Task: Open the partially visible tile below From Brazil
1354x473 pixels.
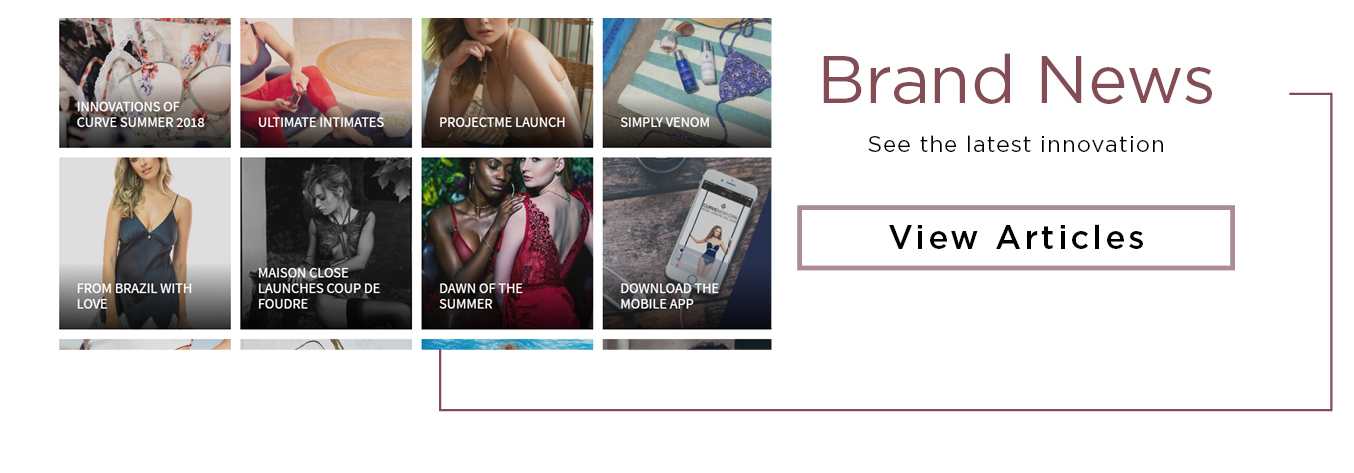Action: (x=145, y=345)
